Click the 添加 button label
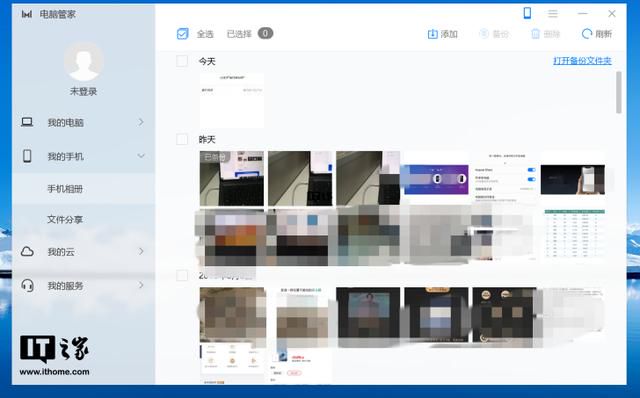Screen dimensions: 640x398 pyautogui.click(x=449, y=34)
